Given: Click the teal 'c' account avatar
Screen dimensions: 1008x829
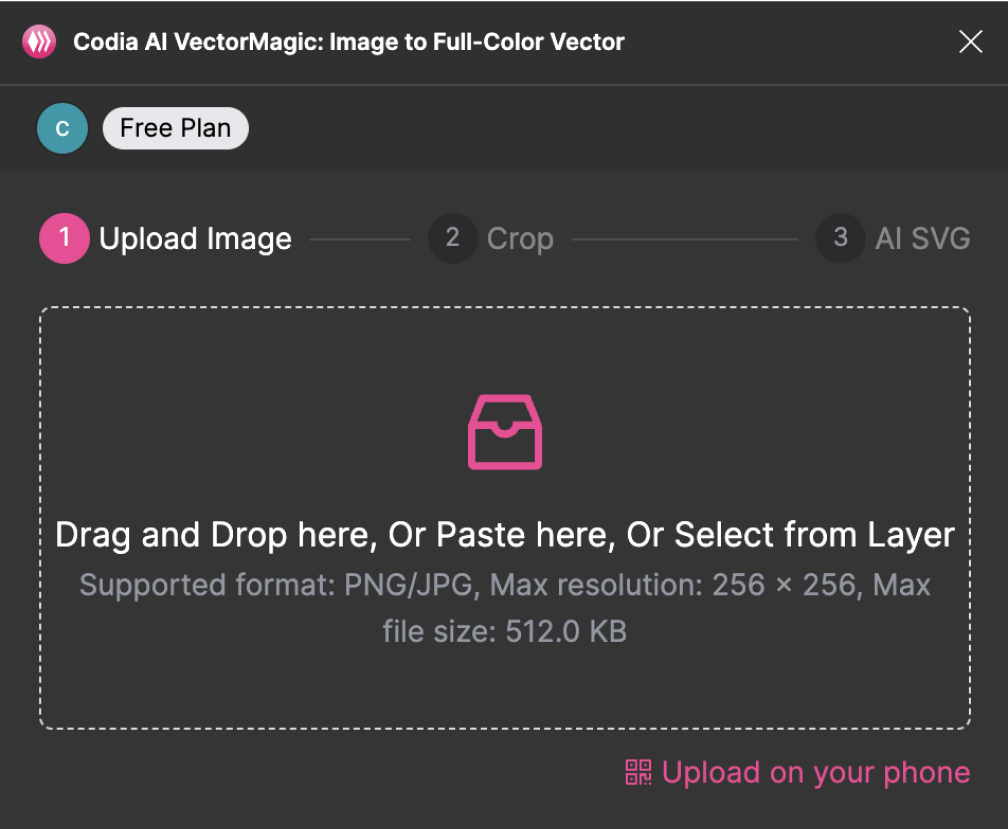Looking at the screenshot, I should coord(62,128).
